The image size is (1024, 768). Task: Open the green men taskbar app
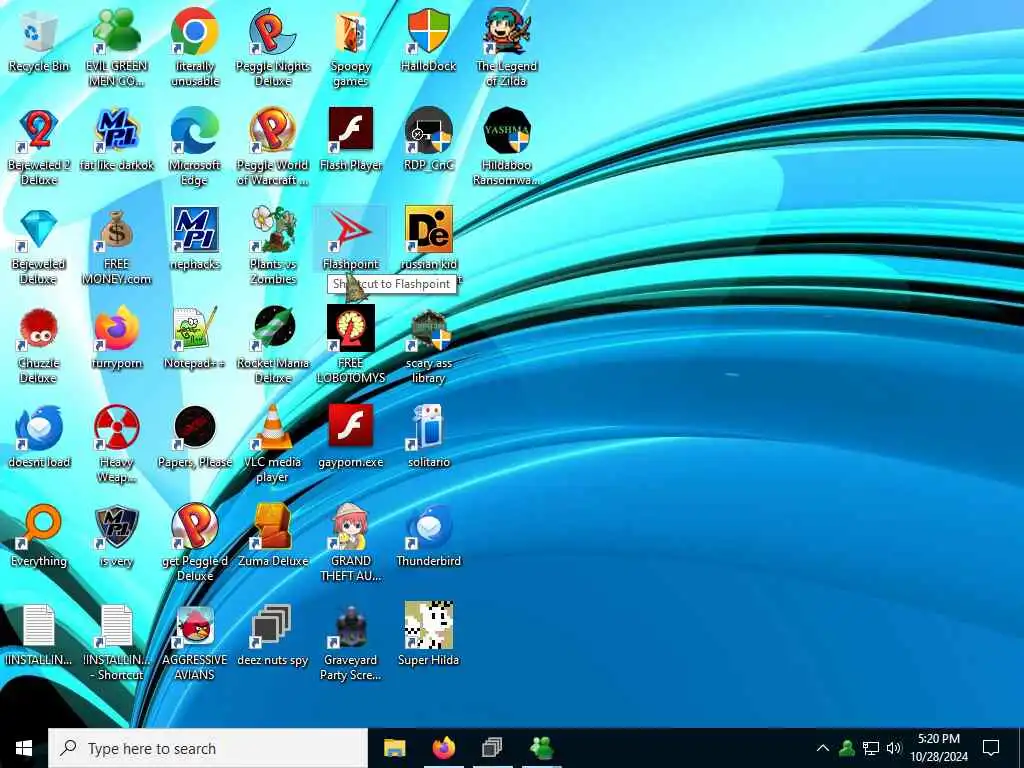click(541, 748)
